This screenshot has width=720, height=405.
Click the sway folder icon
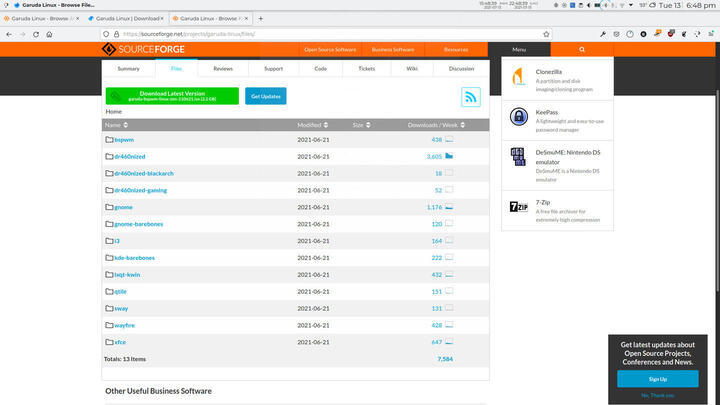click(109, 308)
